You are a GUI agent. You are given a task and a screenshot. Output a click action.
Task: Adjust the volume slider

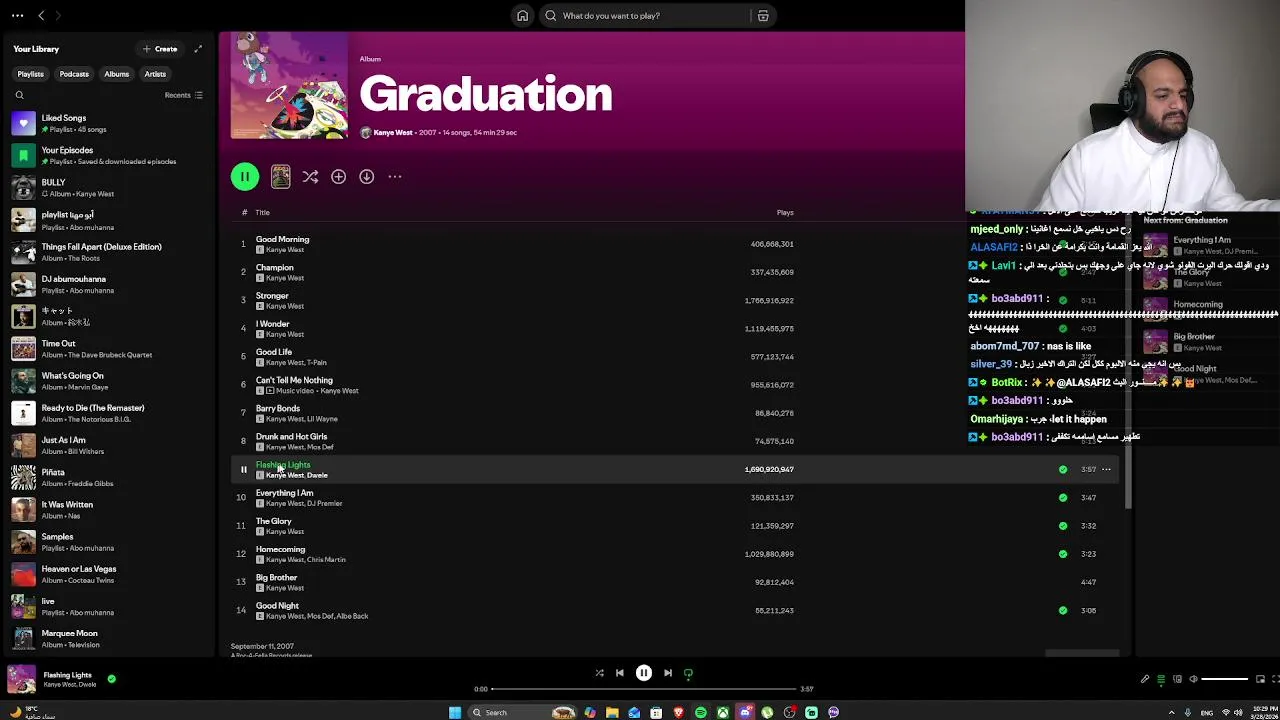(1225, 680)
